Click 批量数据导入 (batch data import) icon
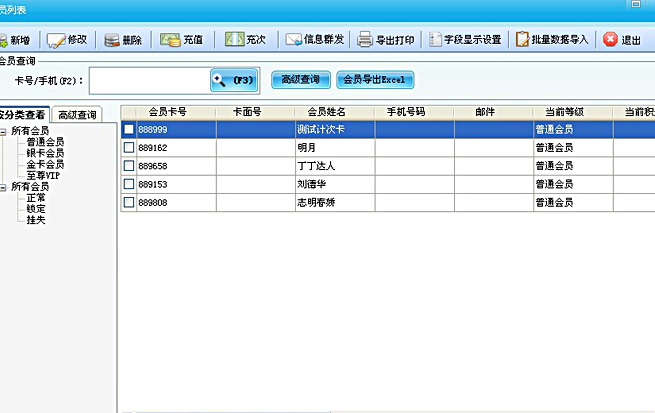The width and height of the screenshot is (655, 413). pos(523,40)
